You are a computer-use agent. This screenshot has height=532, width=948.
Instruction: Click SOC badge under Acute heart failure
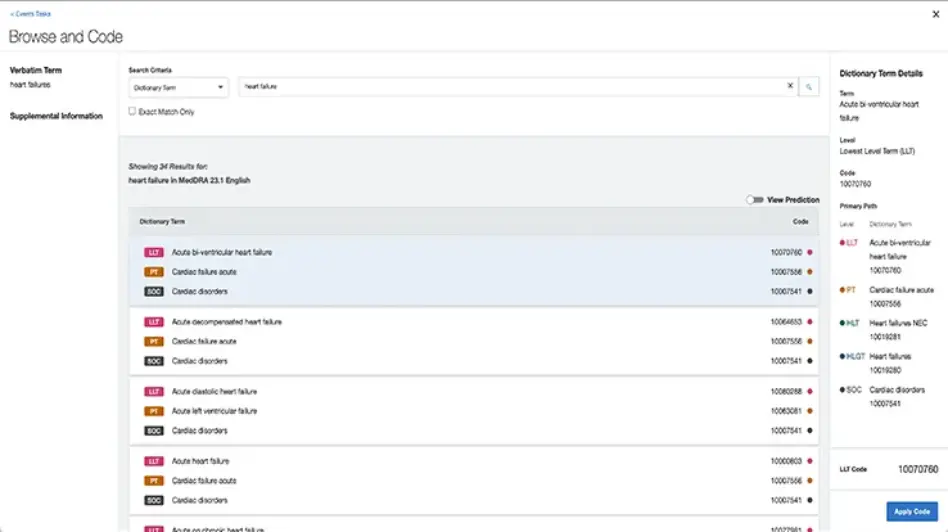coord(153,500)
